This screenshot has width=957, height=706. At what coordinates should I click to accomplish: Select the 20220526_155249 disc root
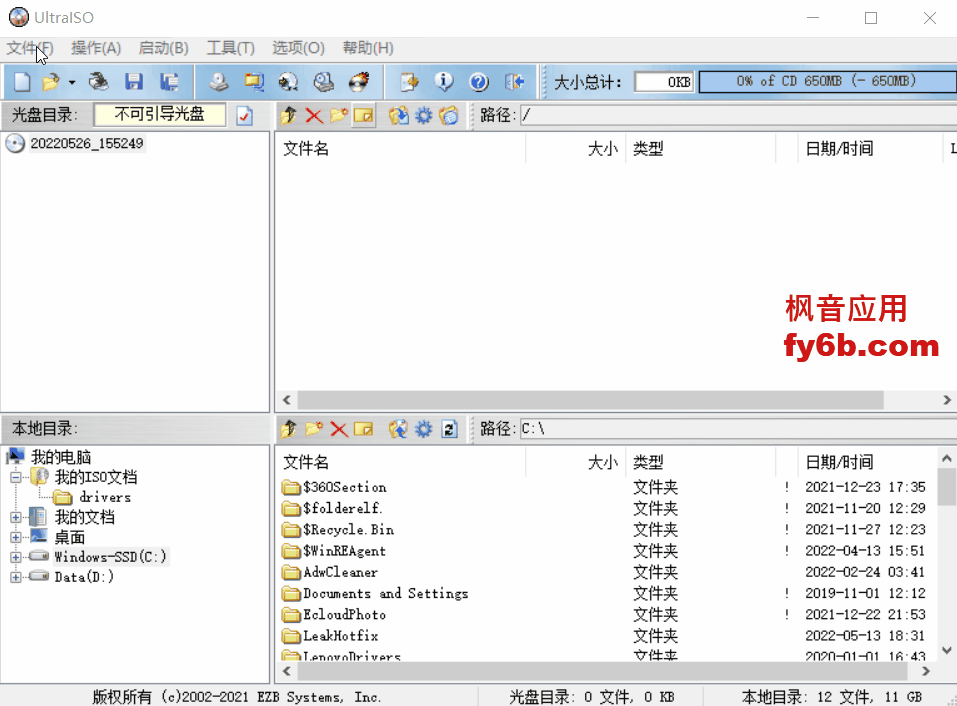coord(87,143)
